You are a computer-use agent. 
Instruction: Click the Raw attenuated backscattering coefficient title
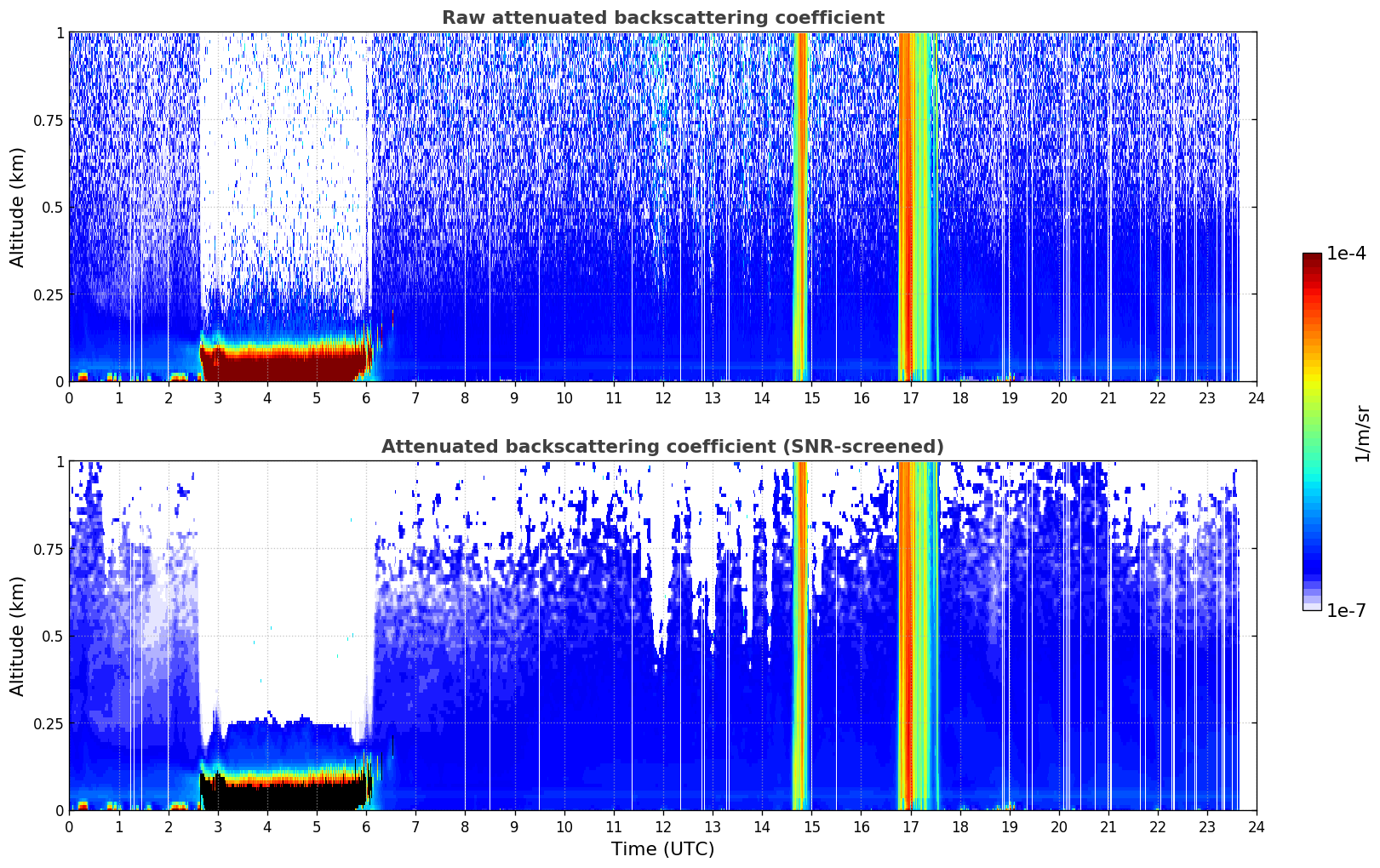(x=662, y=18)
